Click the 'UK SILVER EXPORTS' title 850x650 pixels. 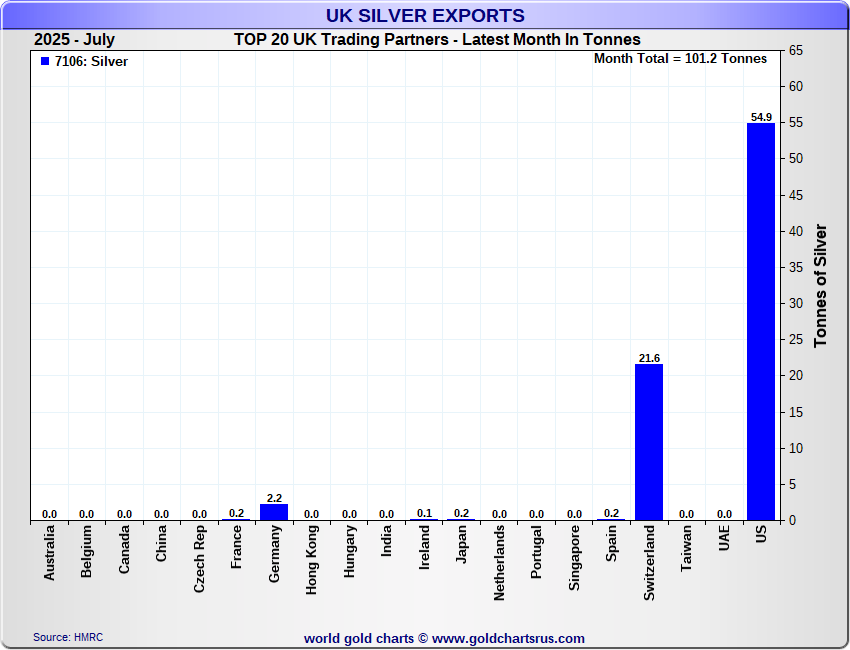425,15
